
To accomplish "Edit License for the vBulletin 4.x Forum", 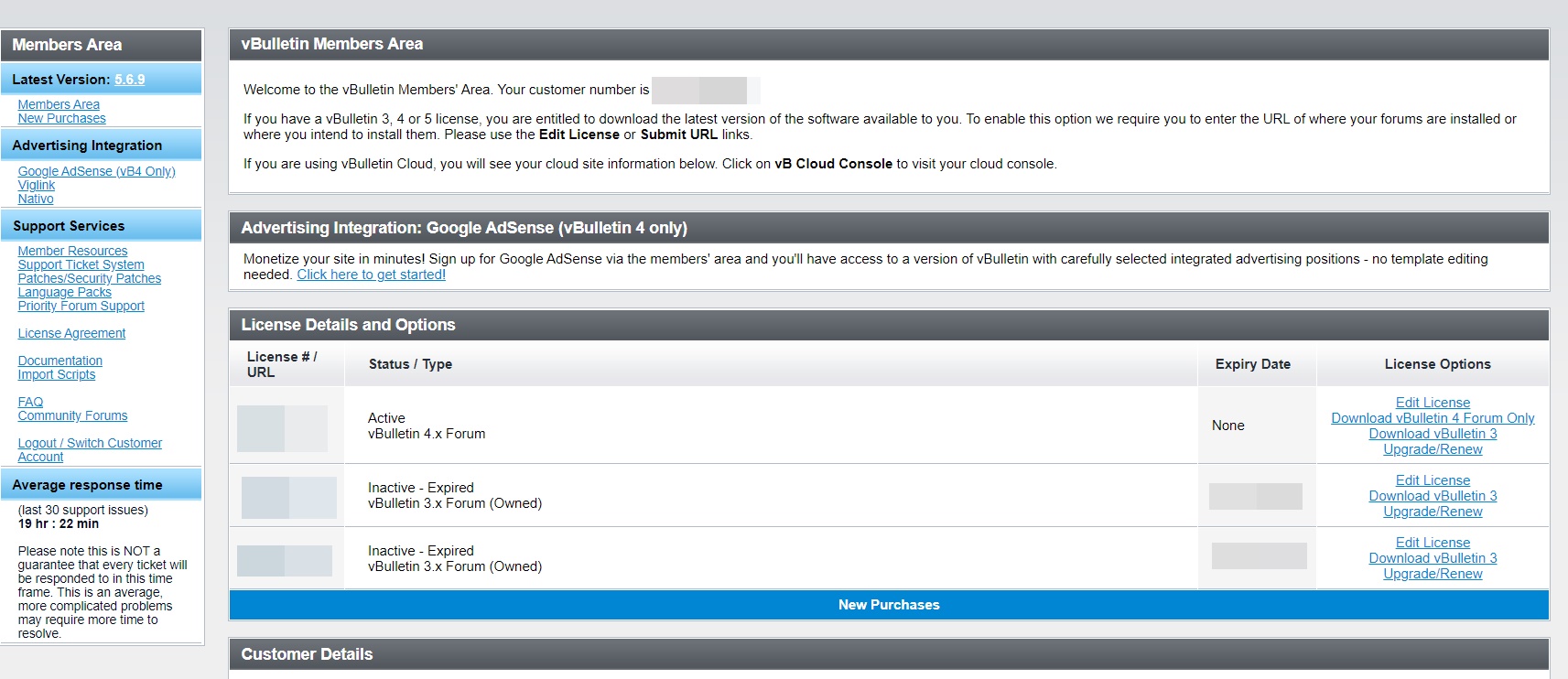I will (1433, 403).
